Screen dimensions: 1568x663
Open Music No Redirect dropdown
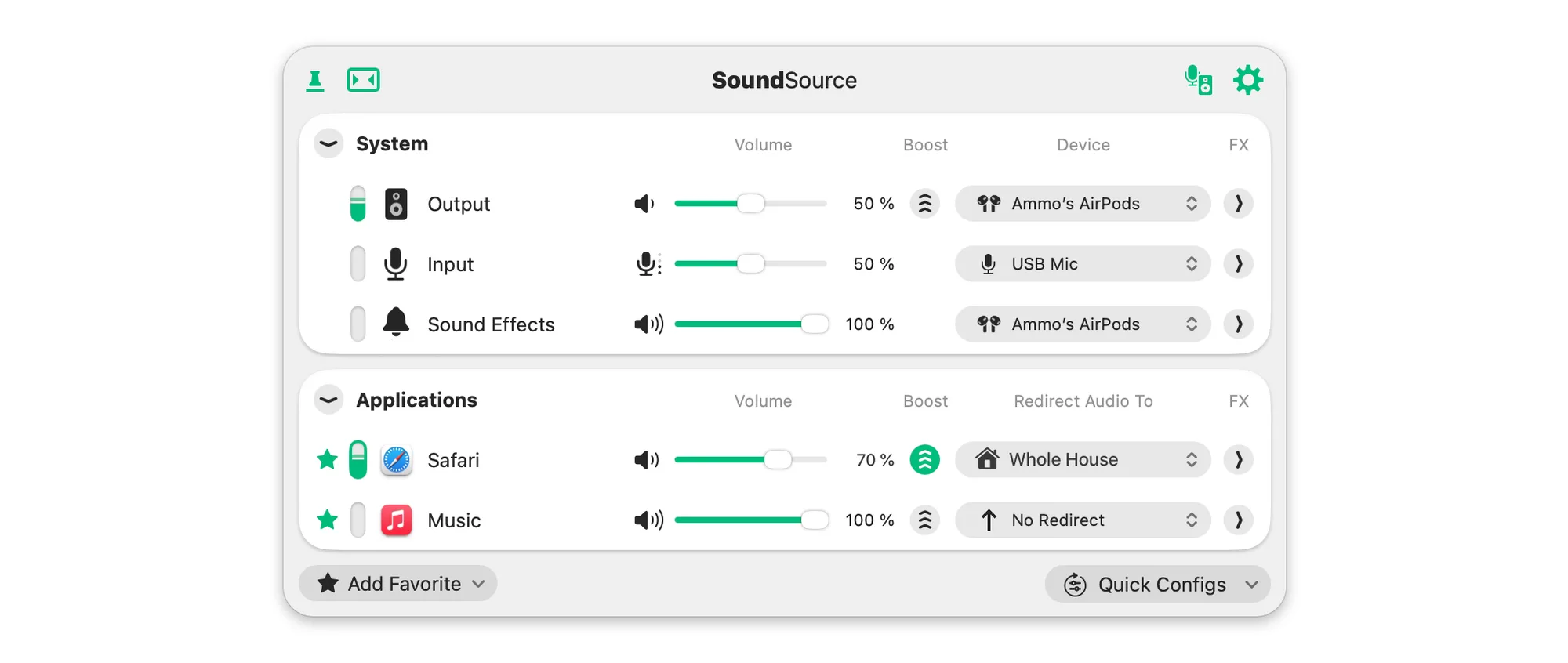(1083, 520)
